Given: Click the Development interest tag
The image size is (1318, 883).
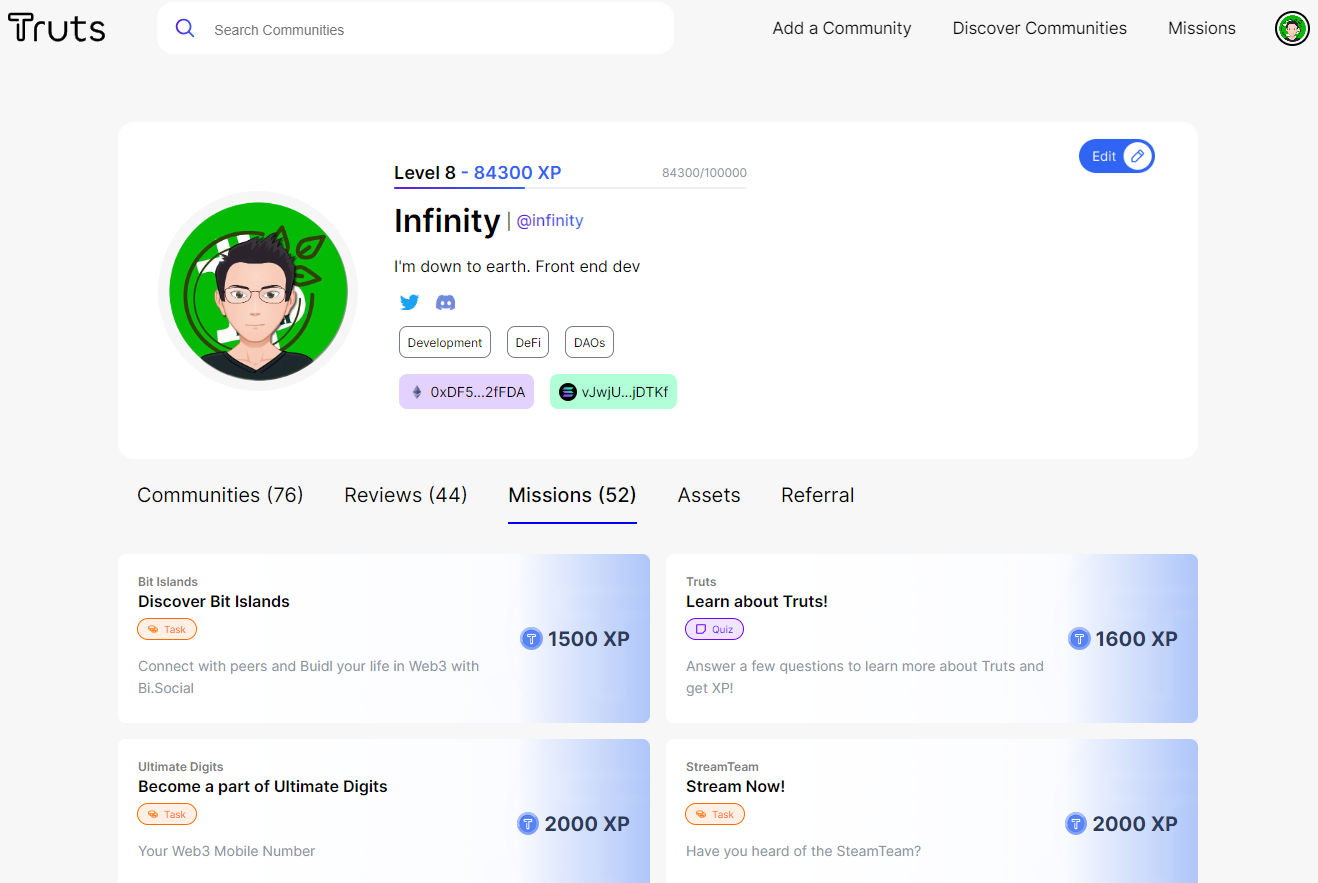Looking at the screenshot, I should 445,342.
